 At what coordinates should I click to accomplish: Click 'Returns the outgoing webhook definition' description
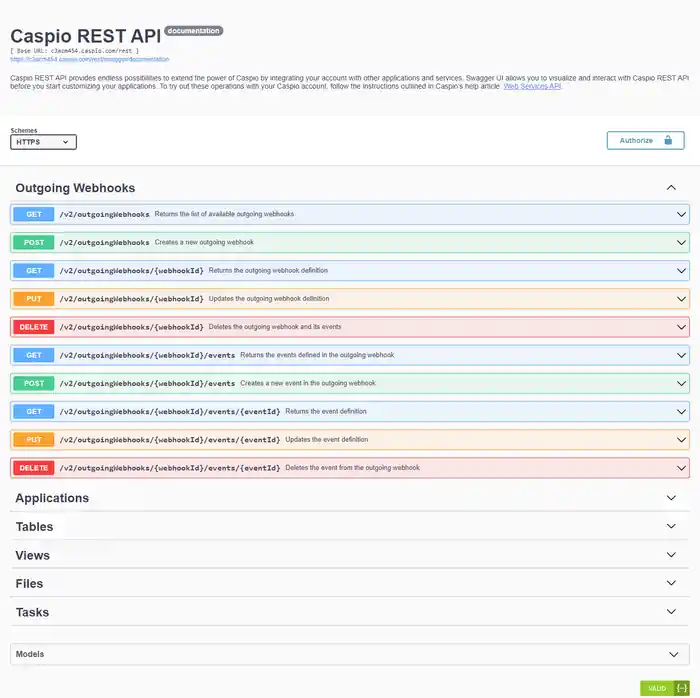tap(268, 270)
